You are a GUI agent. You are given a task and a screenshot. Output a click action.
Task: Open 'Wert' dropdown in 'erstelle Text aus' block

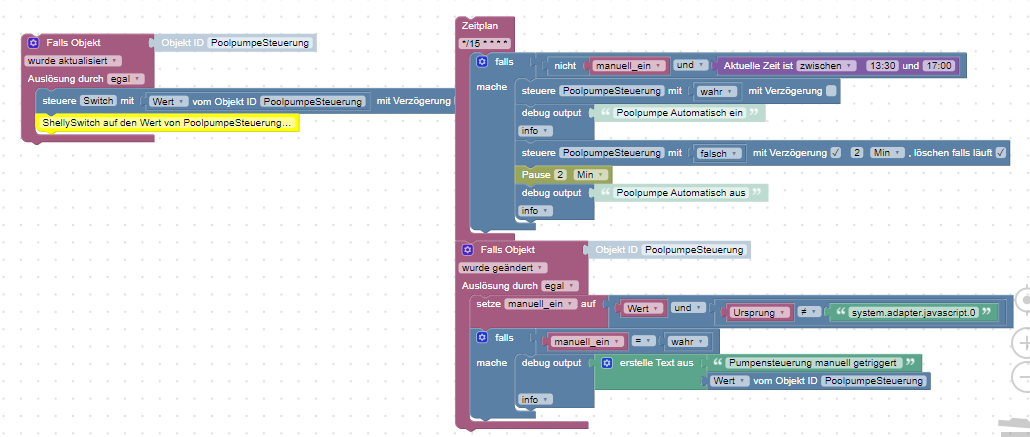pyautogui.click(x=730, y=380)
